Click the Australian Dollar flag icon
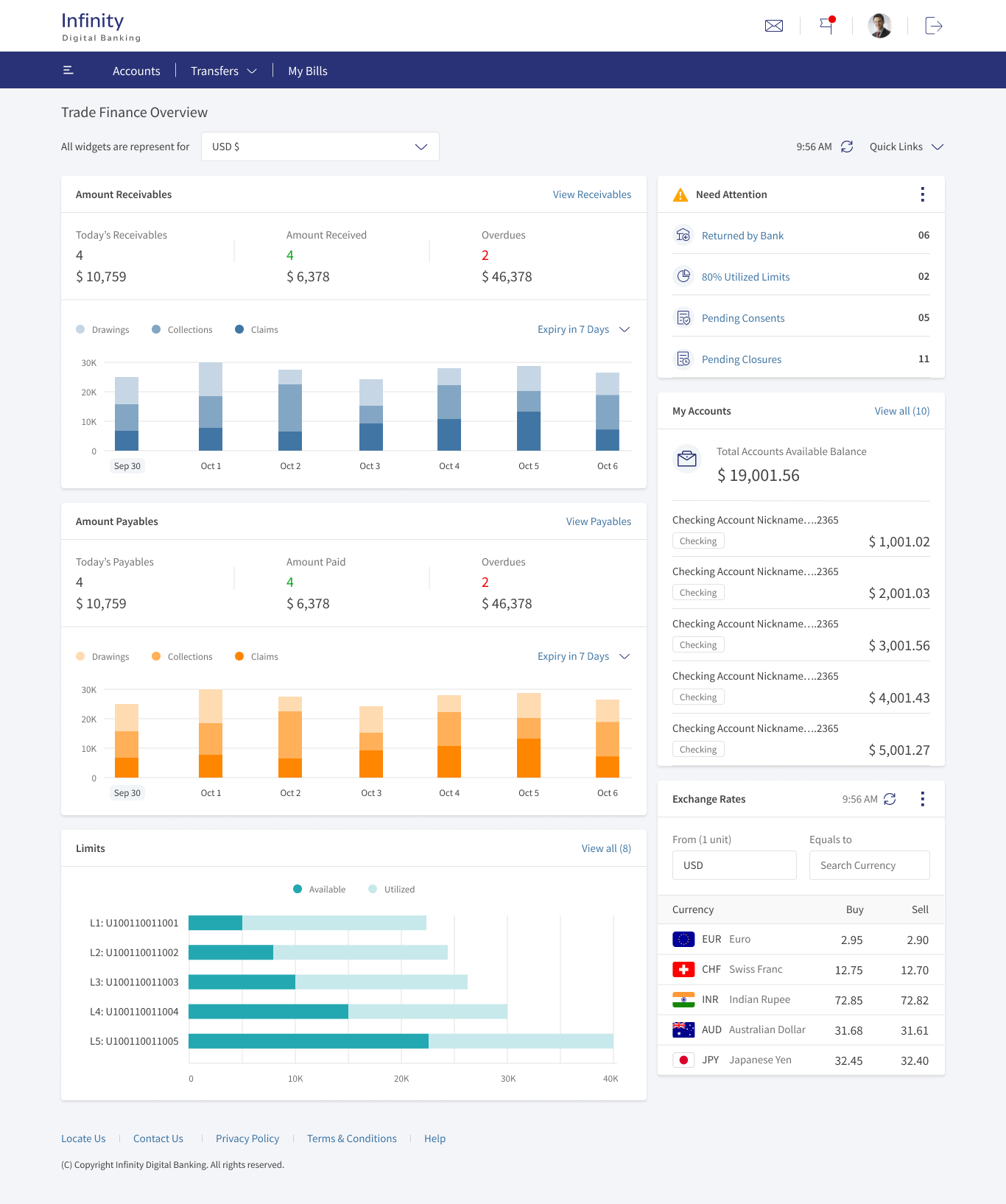Screen dimensions: 1006x1204 pos(683,1029)
